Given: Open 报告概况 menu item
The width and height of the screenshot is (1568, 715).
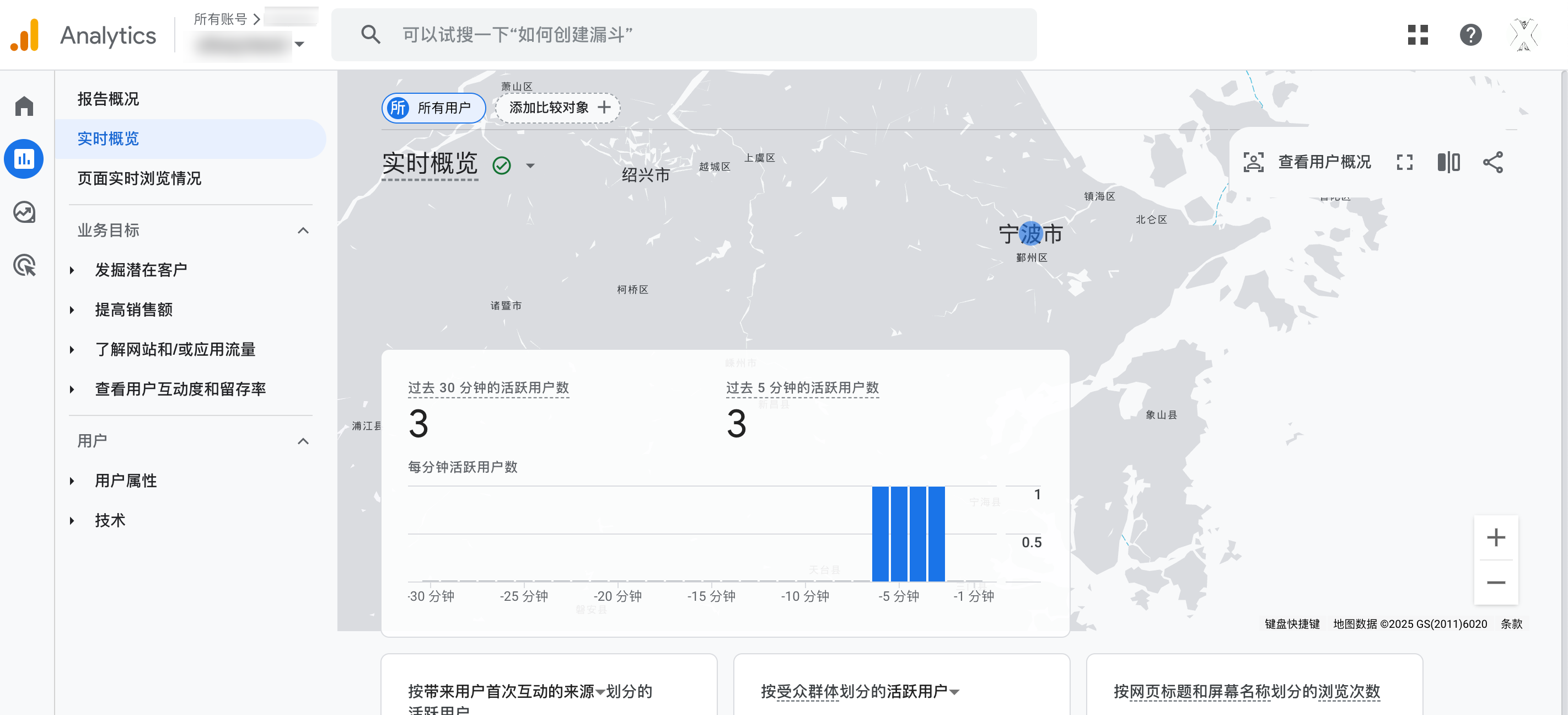Looking at the screenshot, I should 108,99.
